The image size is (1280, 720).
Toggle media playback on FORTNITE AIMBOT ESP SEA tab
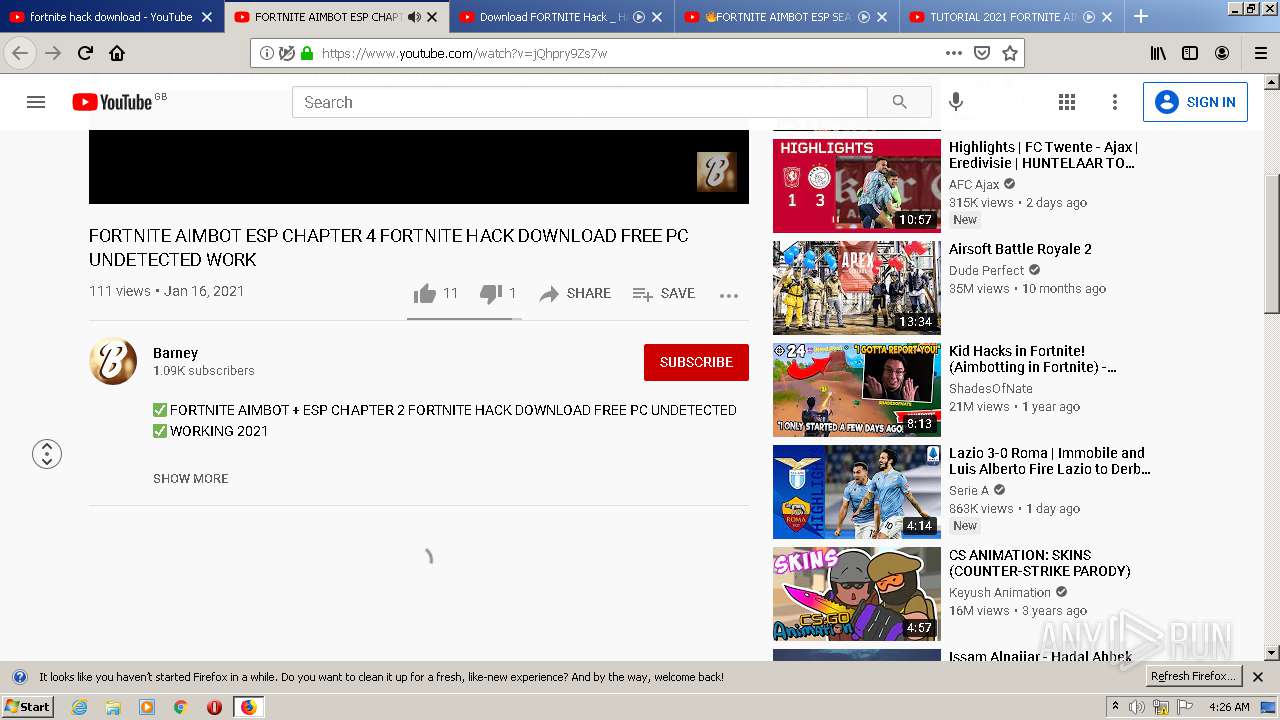864,17
